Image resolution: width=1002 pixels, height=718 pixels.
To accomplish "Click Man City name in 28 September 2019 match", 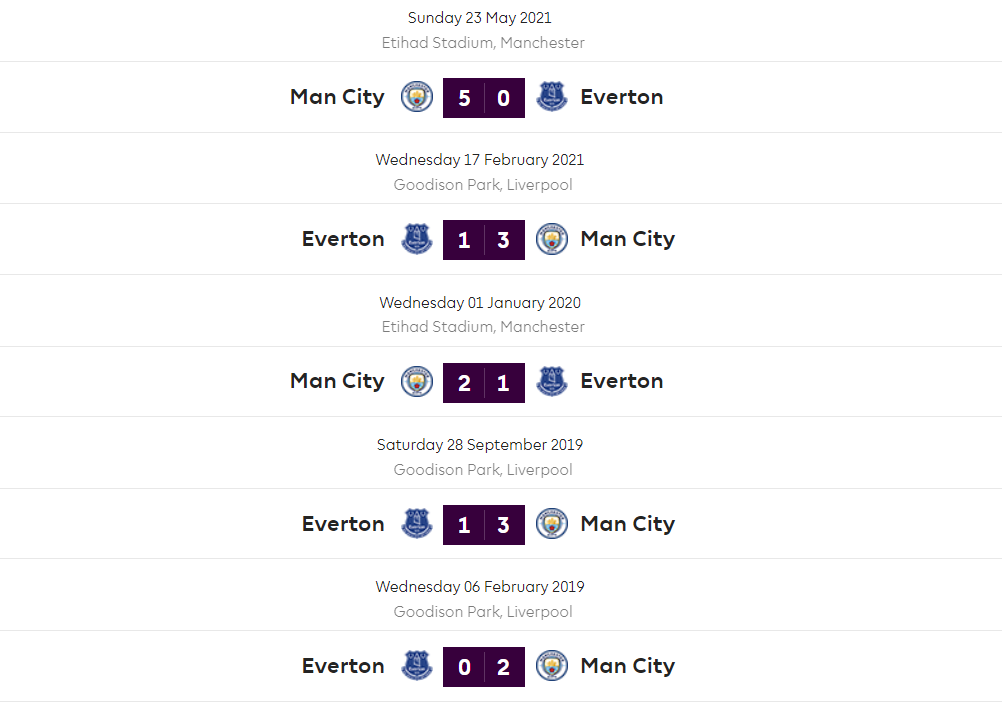I will 628,524.
